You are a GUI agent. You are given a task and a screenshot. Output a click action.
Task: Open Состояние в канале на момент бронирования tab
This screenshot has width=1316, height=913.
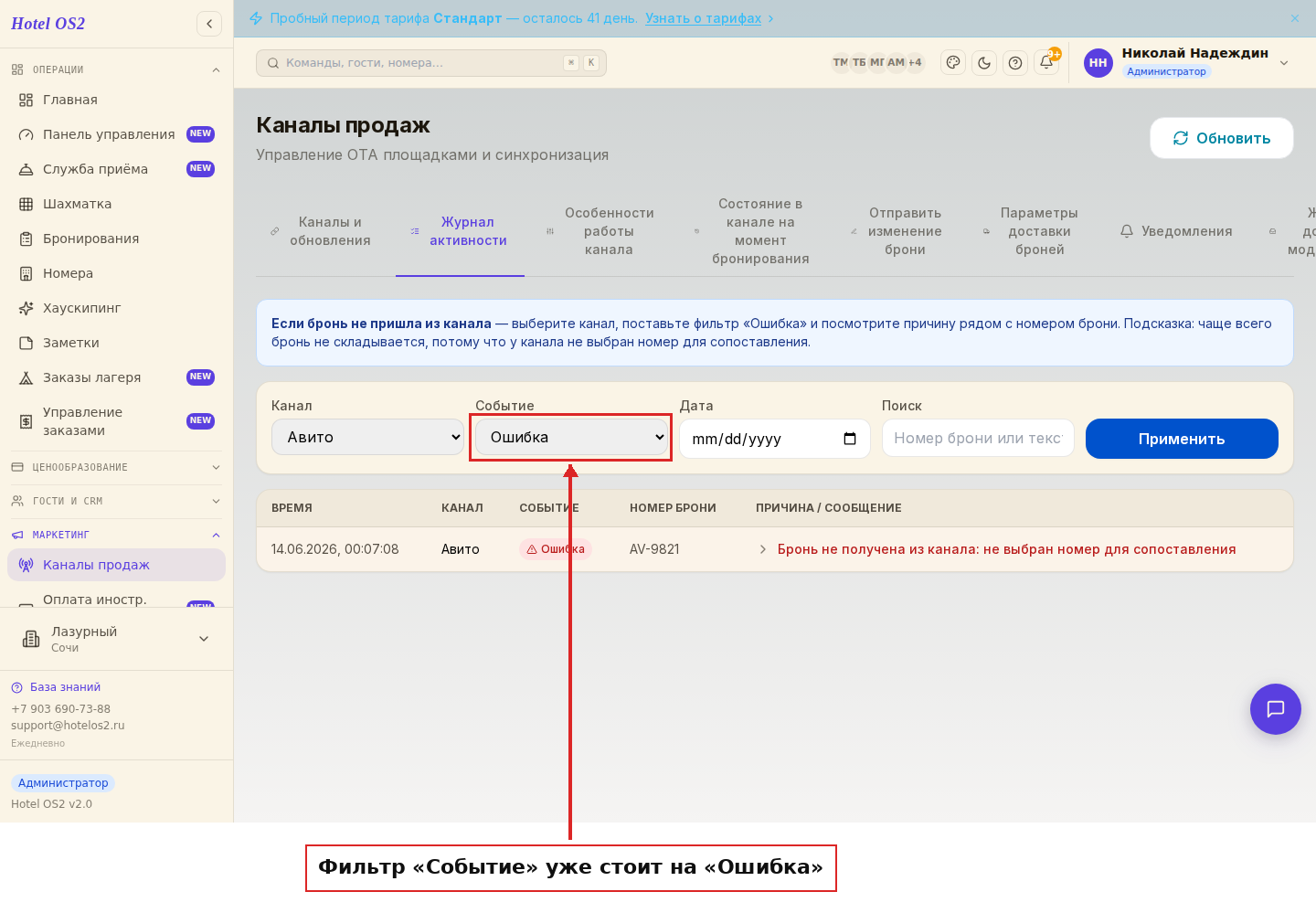752,231
